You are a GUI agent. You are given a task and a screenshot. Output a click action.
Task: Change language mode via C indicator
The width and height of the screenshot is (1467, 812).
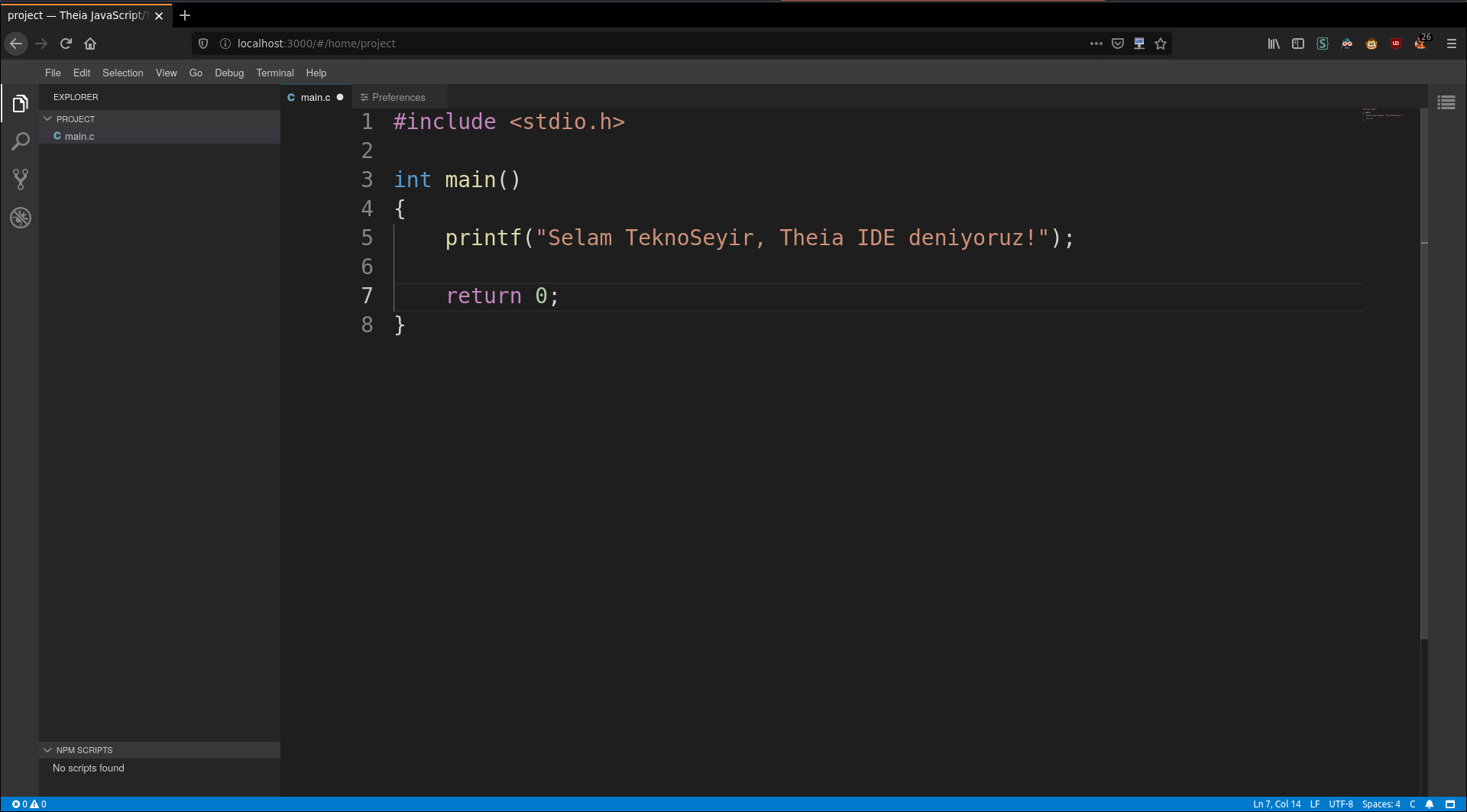click(x=1413, y=804)
